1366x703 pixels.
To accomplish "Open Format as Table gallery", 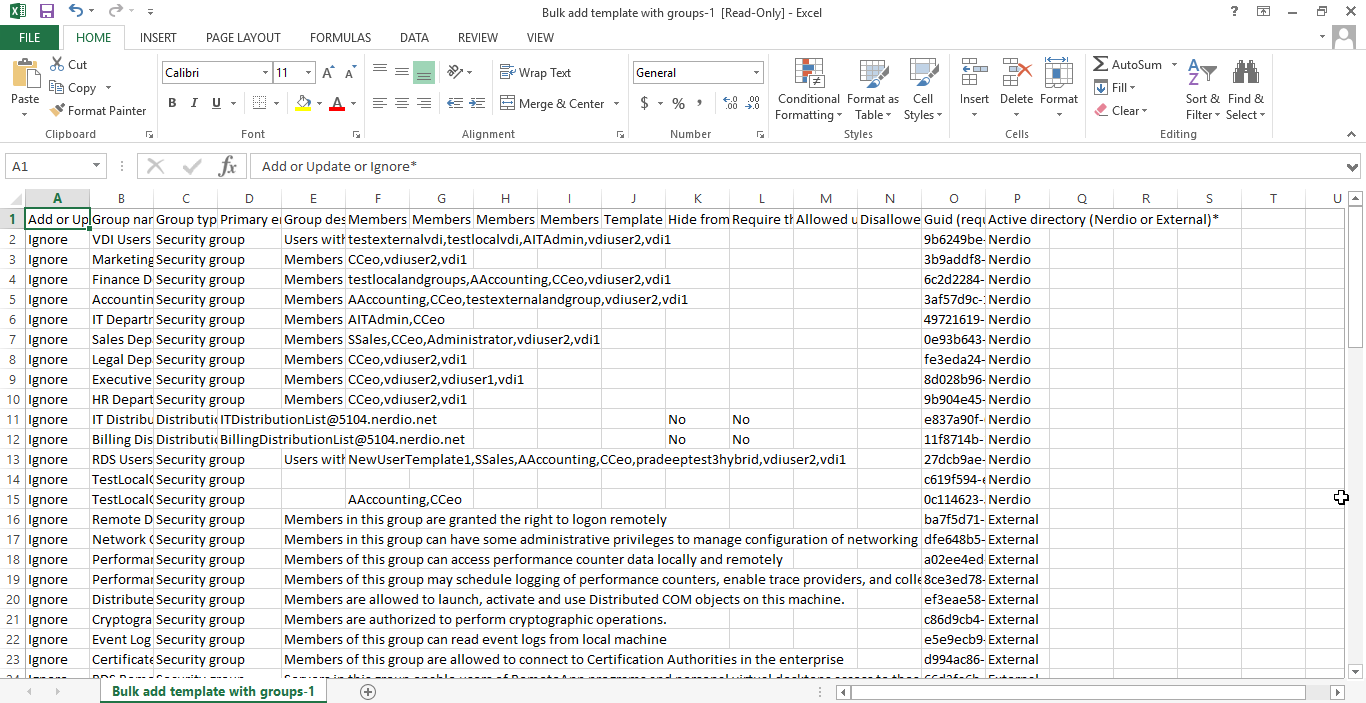I will point(873,89).
